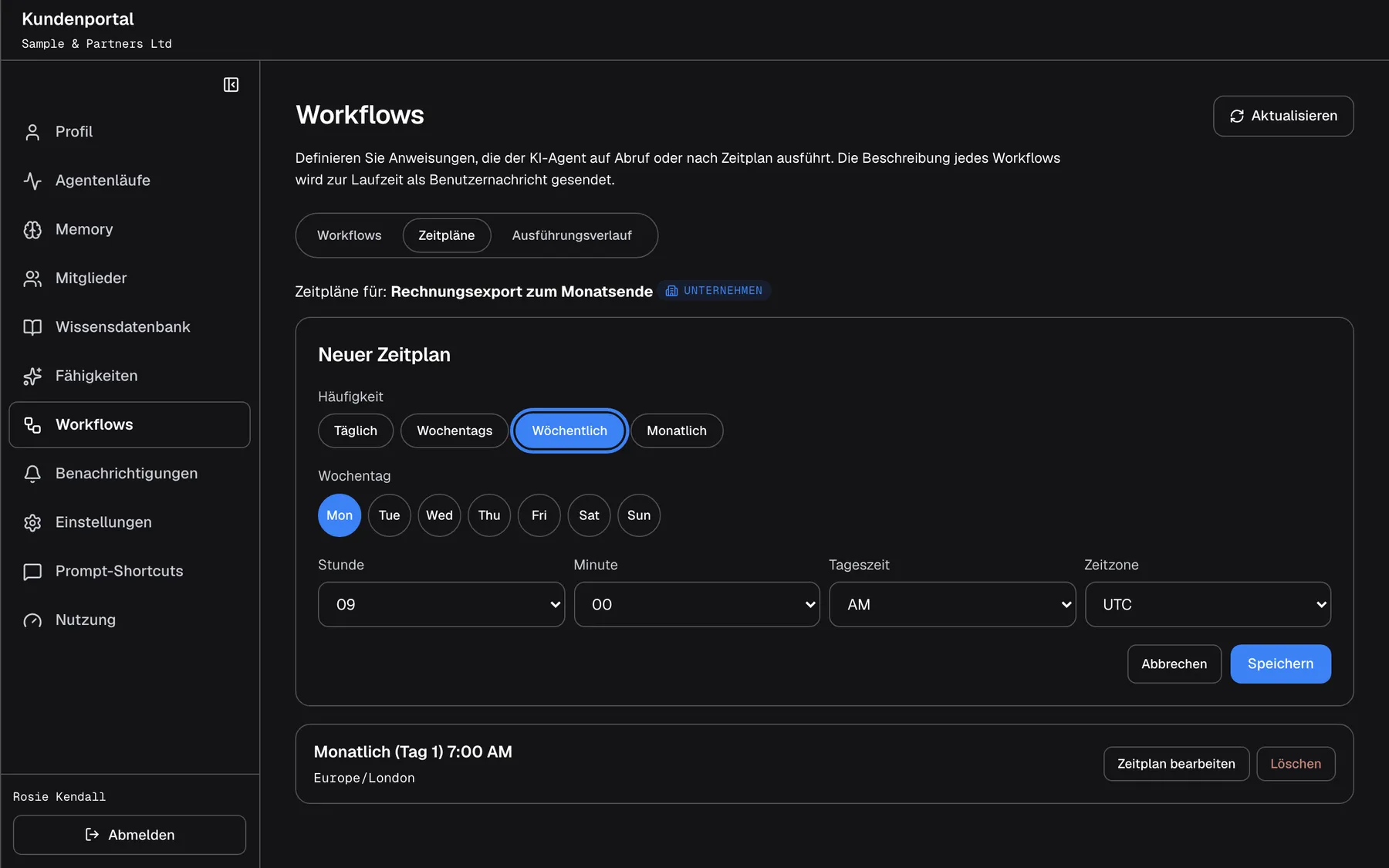Switch to the Zeitpläne tab
The width and height of the screenshot is (1389, 868).
(x=447, y=235)
